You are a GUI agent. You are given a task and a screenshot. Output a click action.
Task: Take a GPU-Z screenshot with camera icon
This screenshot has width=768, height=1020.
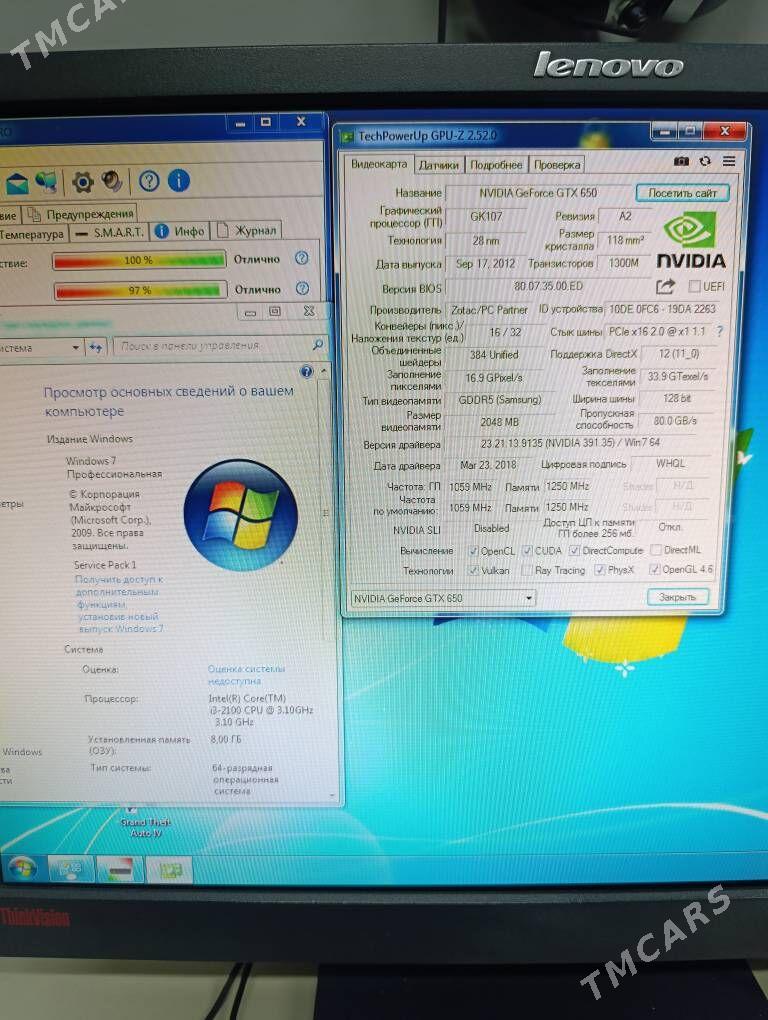click(681, 161)
